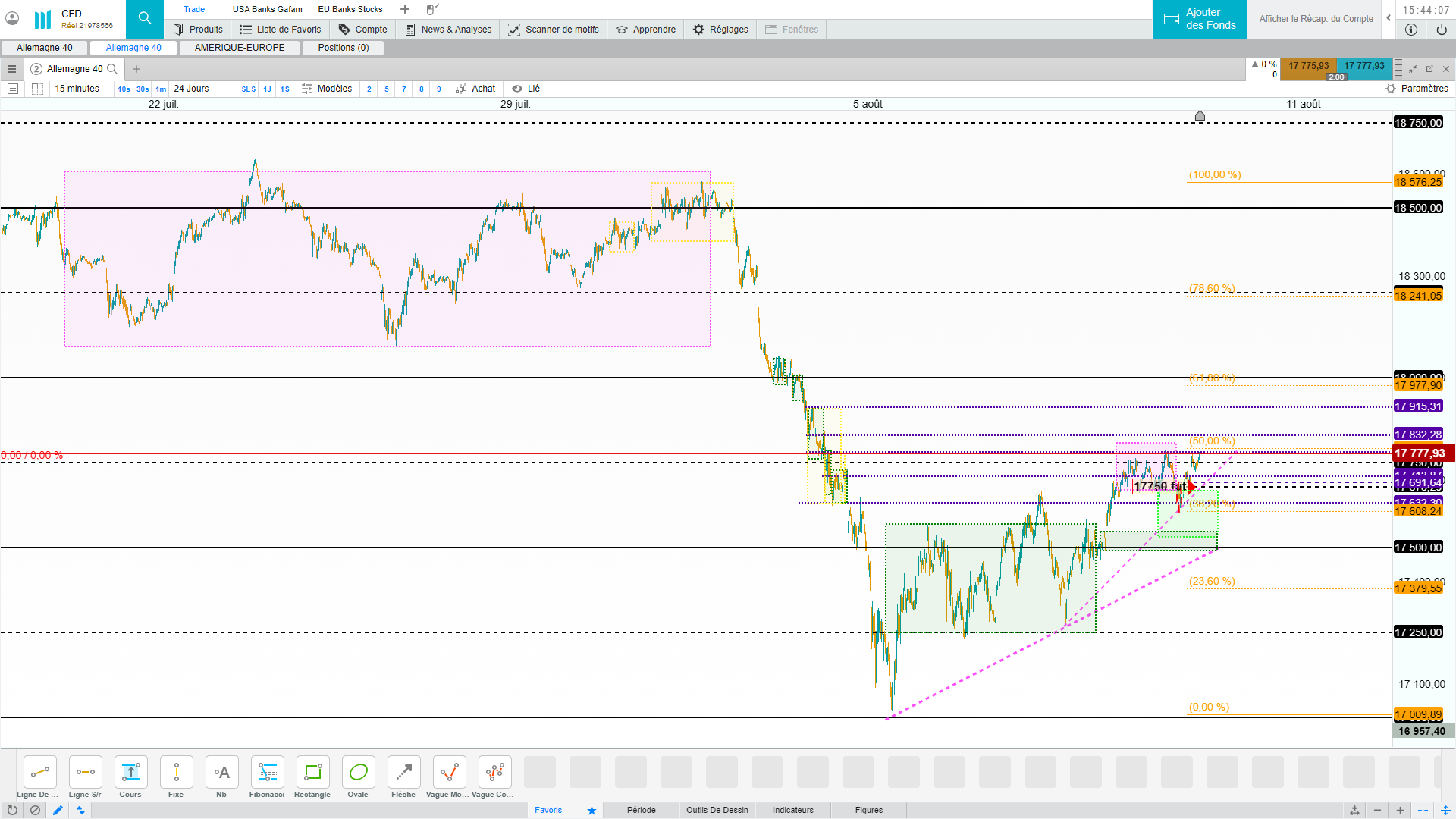The image size is (1456, 819).
Task: Open the 15 minutes timeframe dropdown
Action: click(77, 89)
